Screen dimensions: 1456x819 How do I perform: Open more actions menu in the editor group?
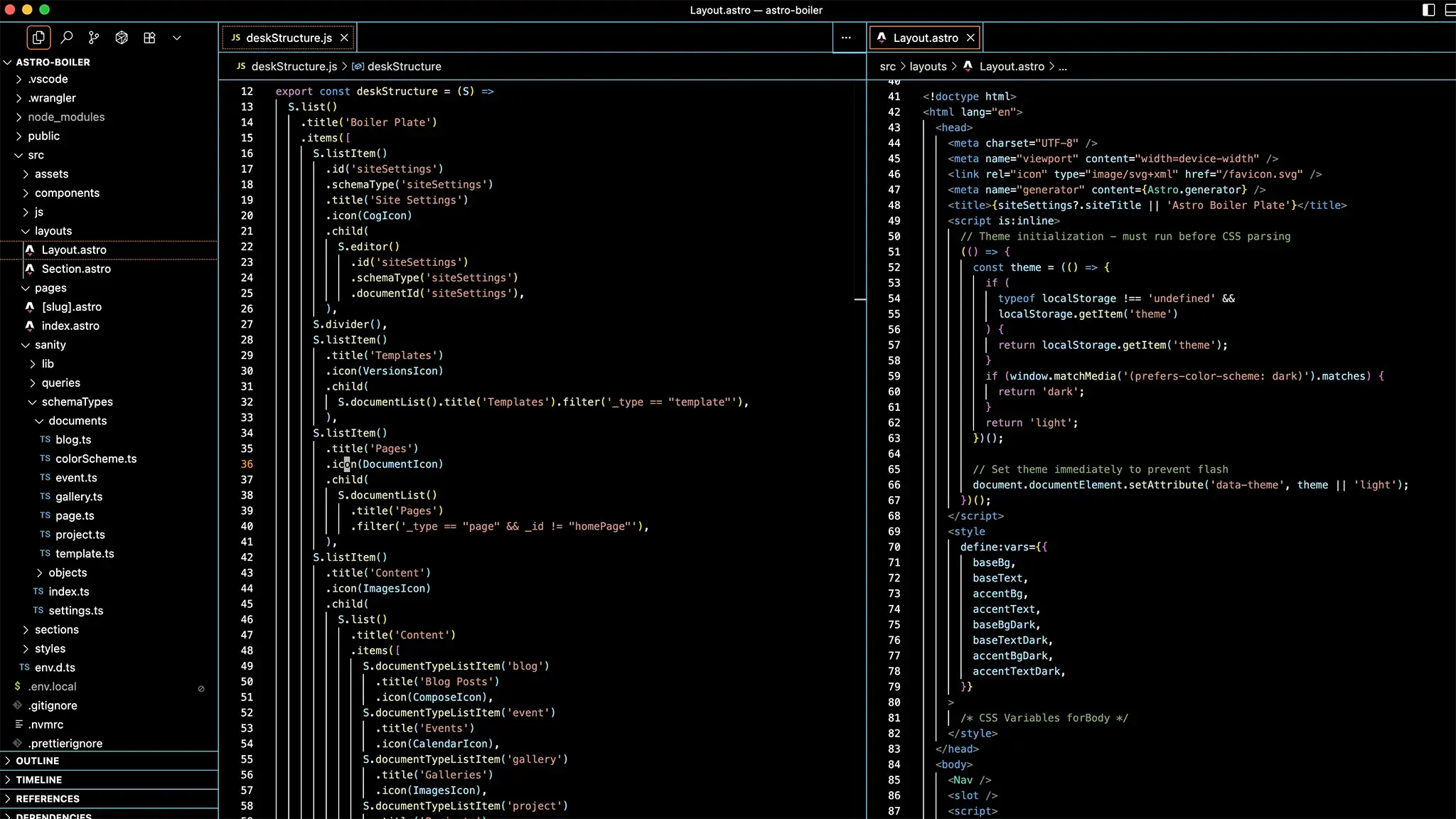click(x=845, y=38)
